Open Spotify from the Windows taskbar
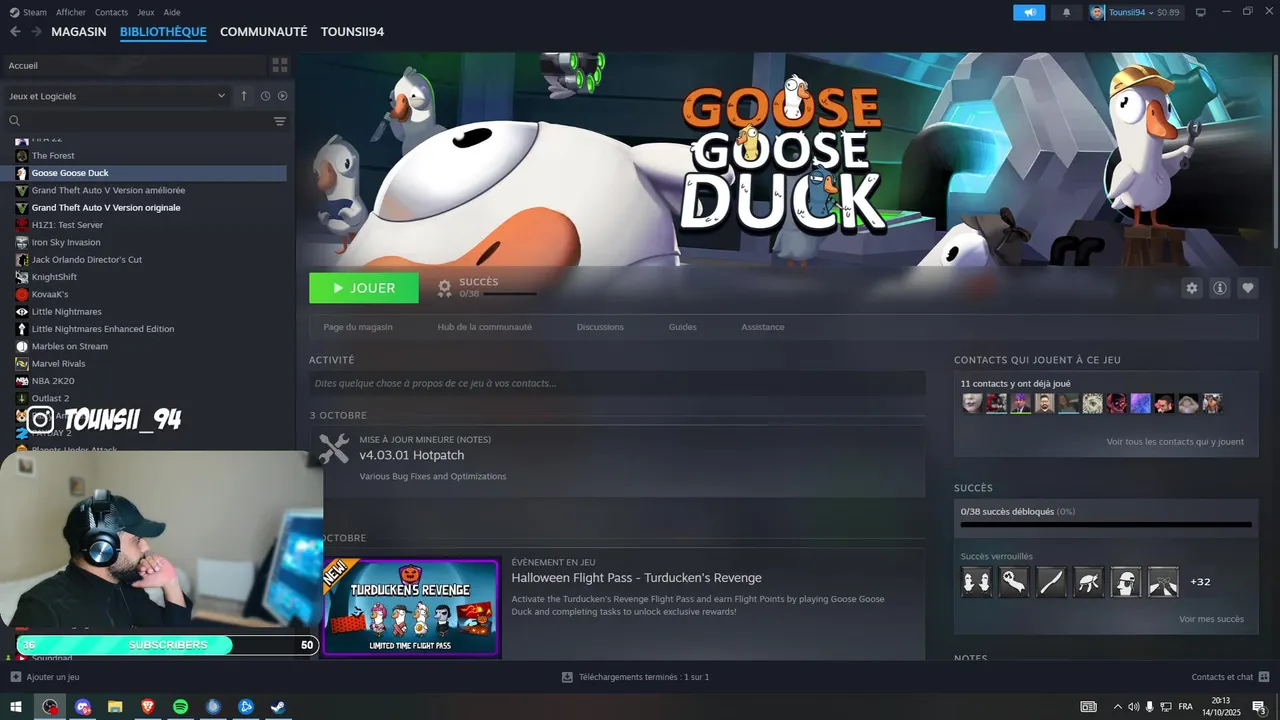Screen dimensions: 1280x720 pyautogui.click(x=180, y=707)
